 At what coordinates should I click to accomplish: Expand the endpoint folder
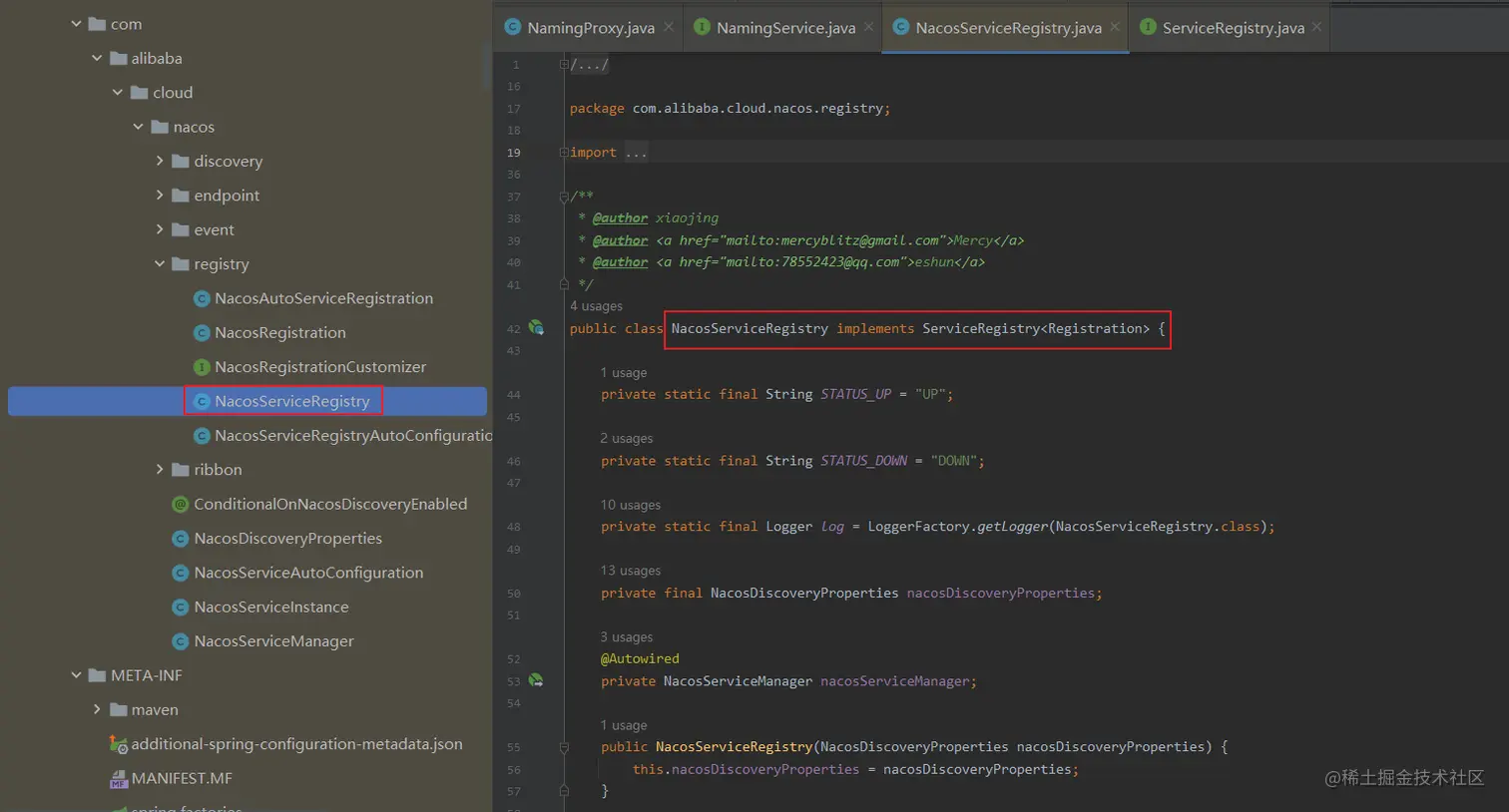tap(160, 196)
